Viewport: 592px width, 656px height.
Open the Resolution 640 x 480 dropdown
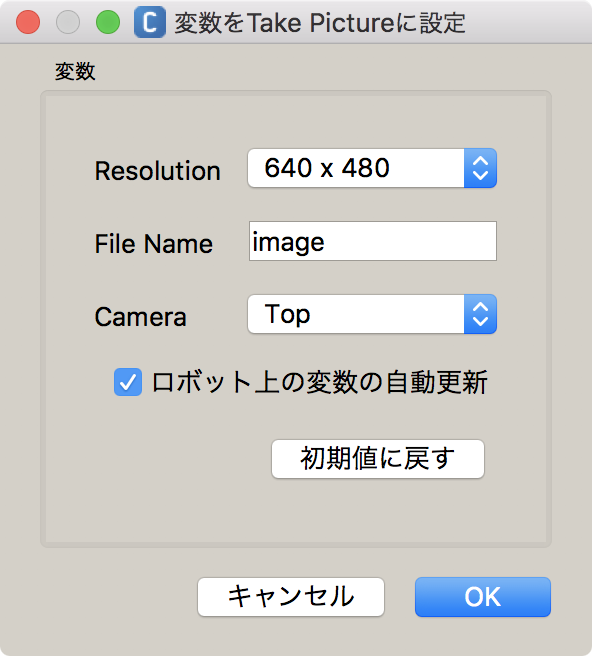click(x=372, y=168)
